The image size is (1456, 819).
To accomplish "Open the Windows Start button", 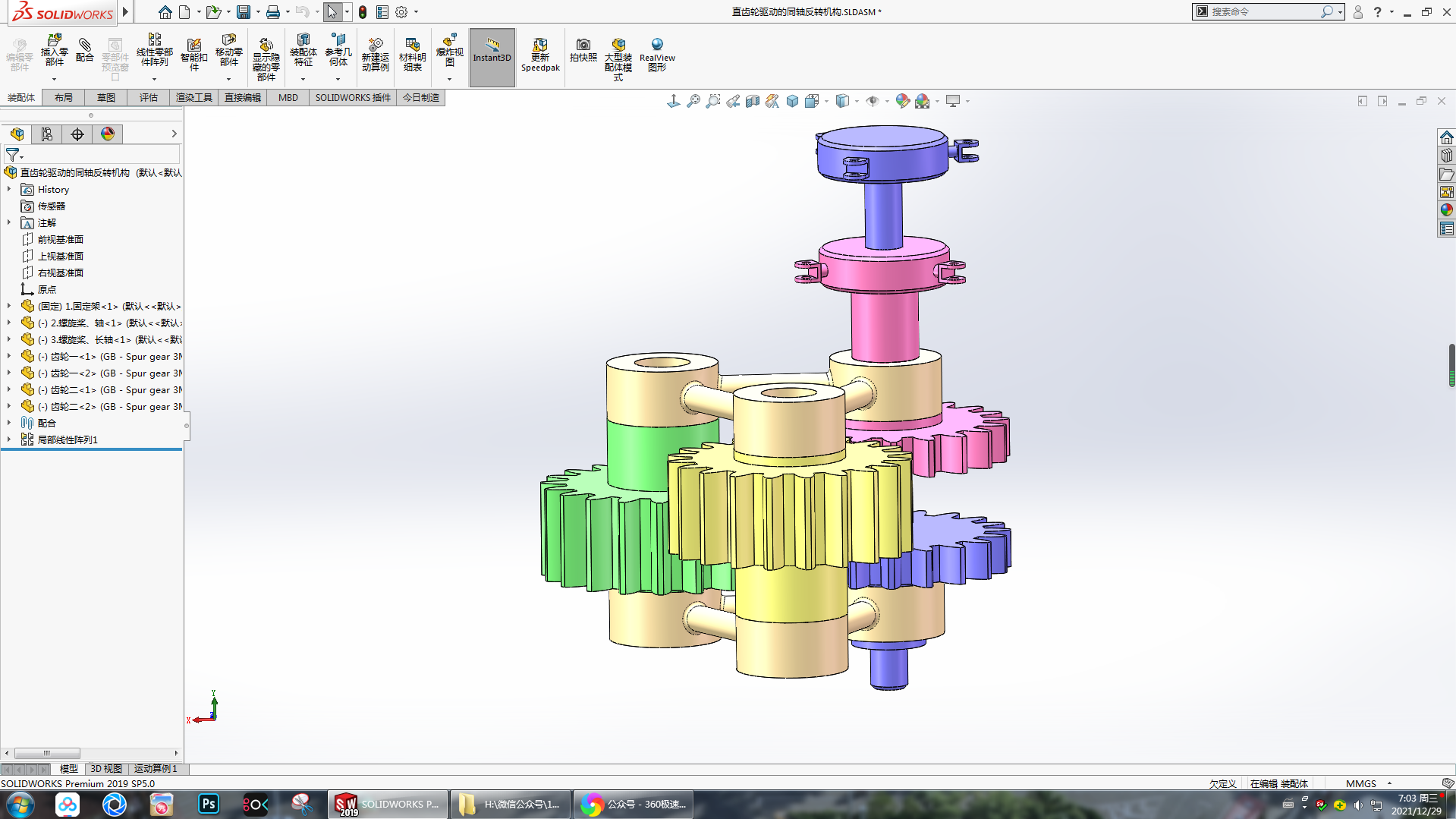I will click(20, 805).
